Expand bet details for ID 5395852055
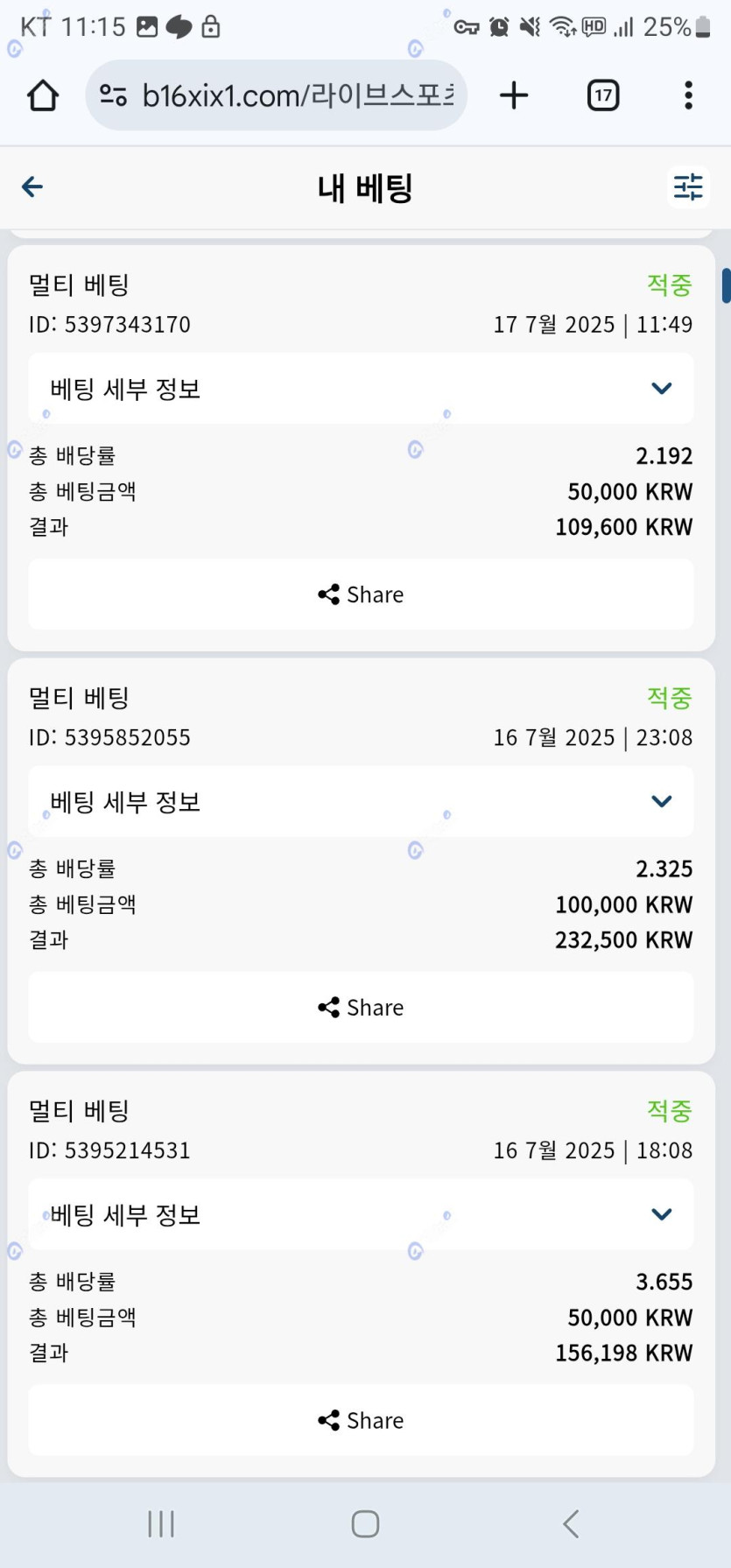 coord(361,802)
